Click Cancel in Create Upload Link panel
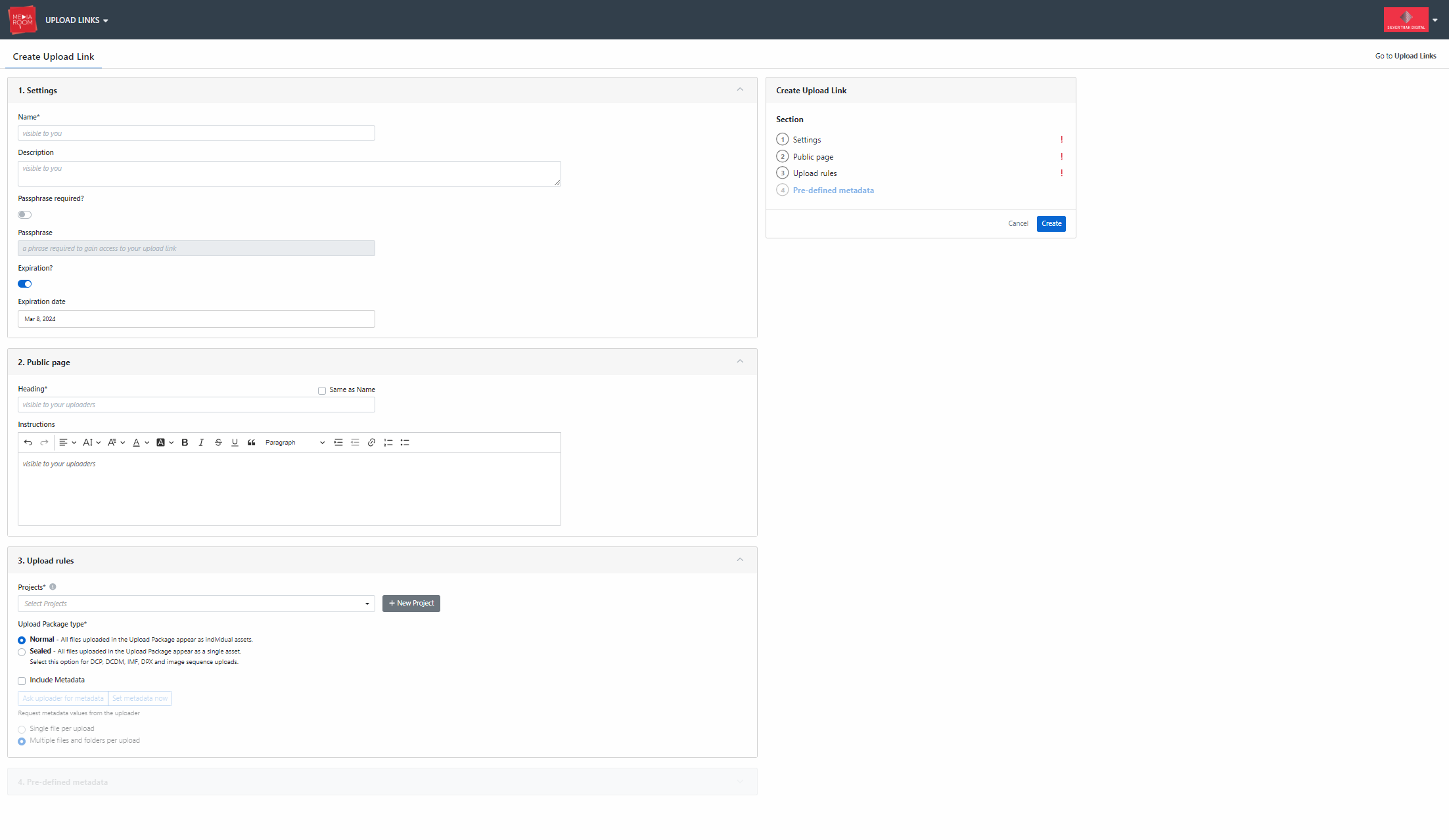The width and height of the screenshot is (1449, 840). tap(1018, 224)
